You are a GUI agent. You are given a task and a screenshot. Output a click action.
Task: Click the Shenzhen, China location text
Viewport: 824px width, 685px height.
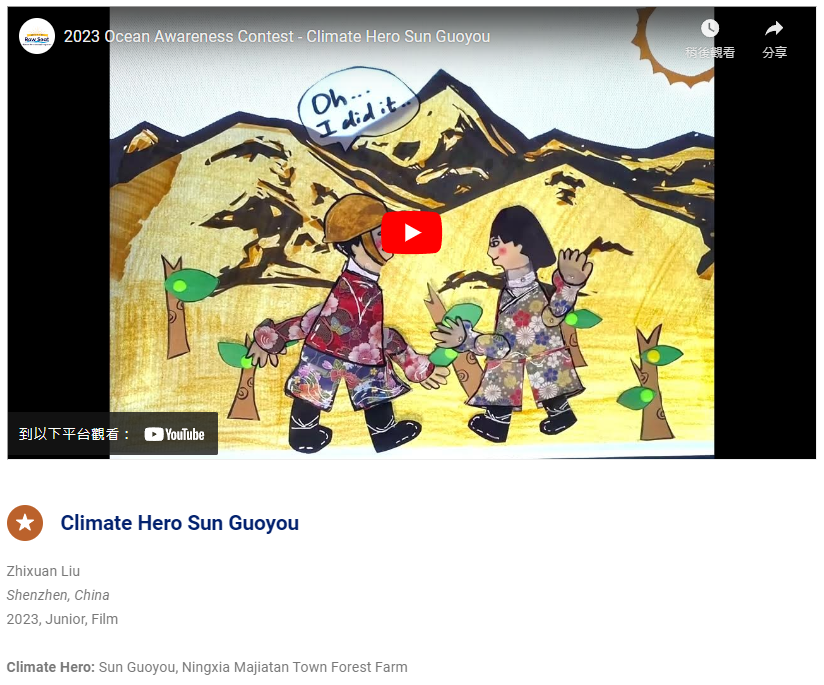tap(58, 595)
